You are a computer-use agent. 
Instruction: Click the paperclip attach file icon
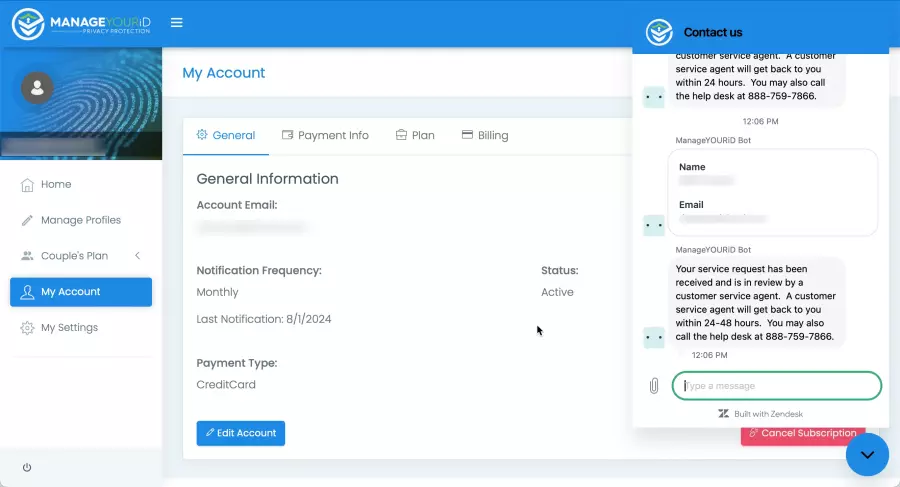click(653, 386)
